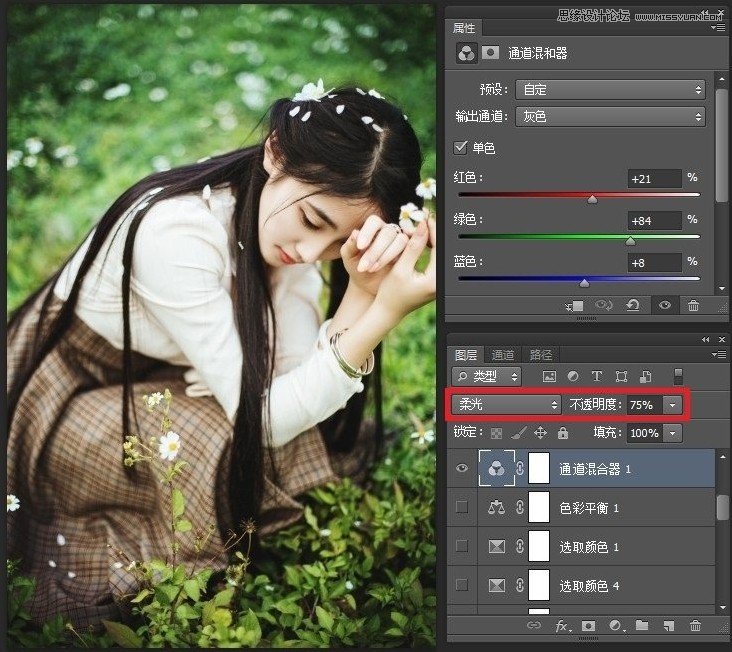The image size is (732, 652).
Task: Show the 选取颜色 4 layer
Action: coord(462,585)
